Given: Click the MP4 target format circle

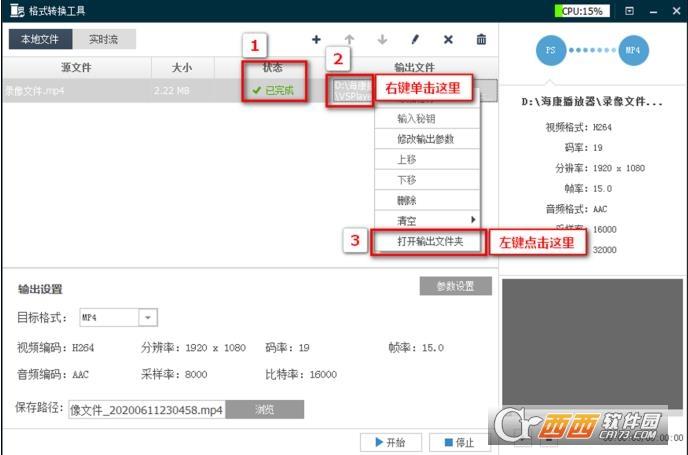Looking at the screenshot, I should tap(633, 50).
